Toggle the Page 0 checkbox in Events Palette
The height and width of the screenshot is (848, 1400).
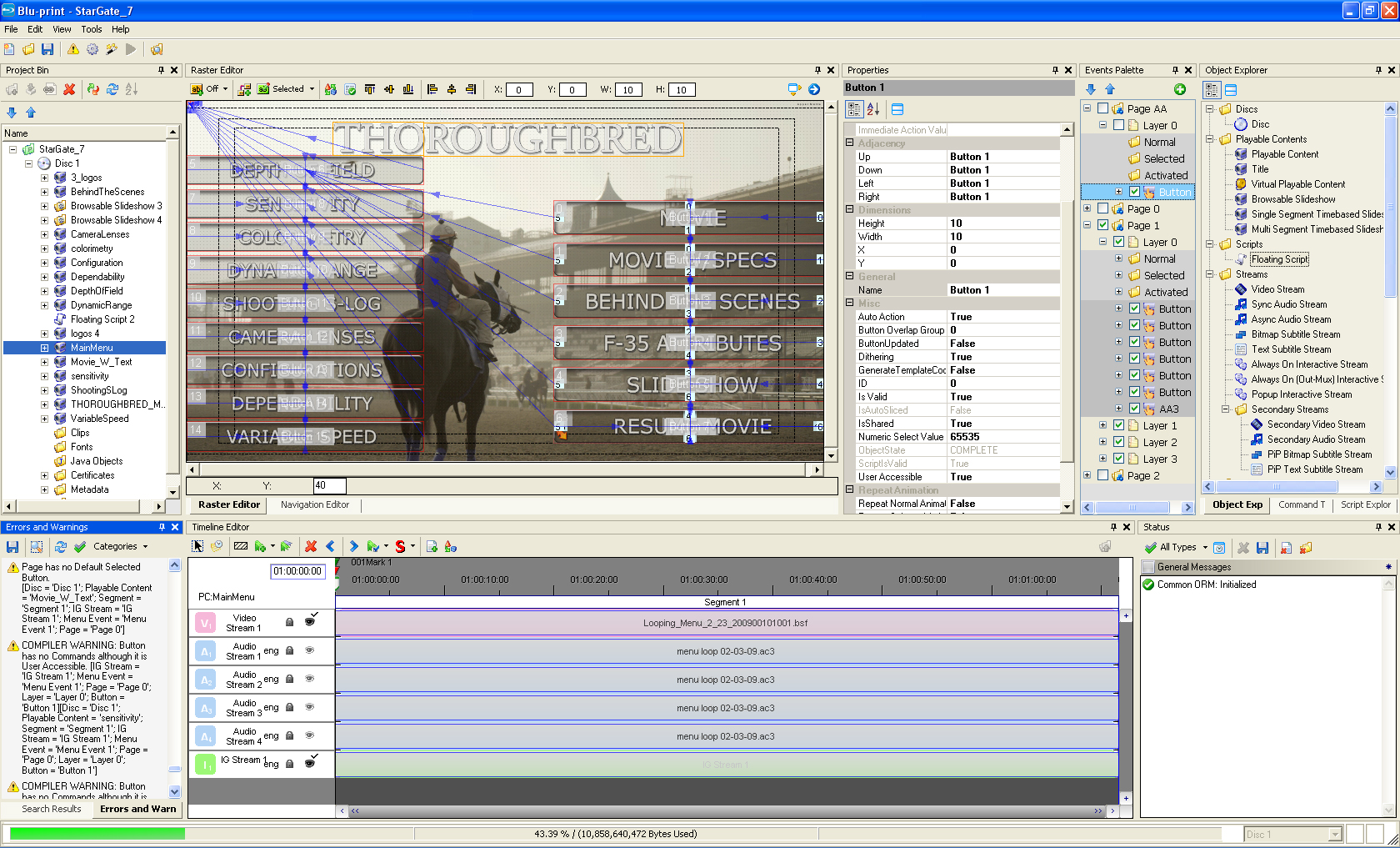(1102, 208)
